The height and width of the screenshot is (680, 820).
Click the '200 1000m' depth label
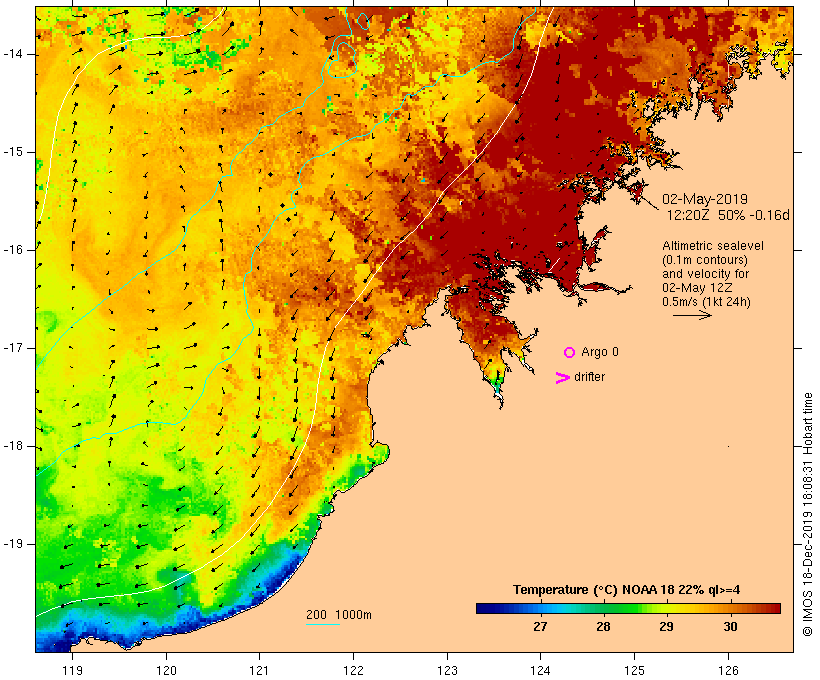[339, 615]
